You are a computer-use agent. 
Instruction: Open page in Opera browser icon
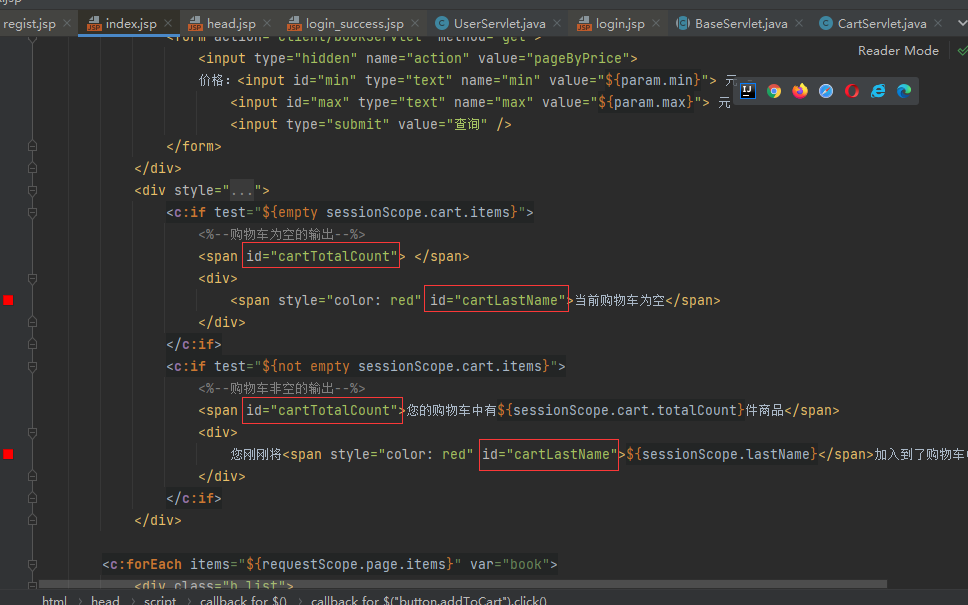coord(852,91)
